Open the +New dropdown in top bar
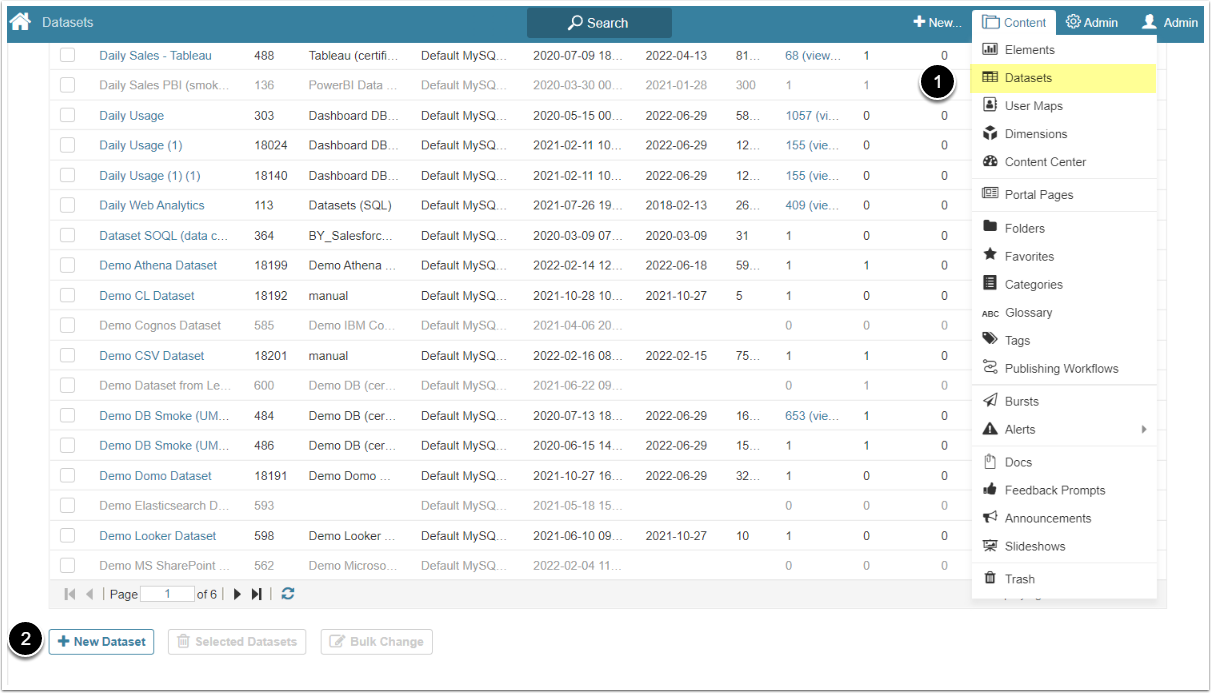1211x693 pixels. (937, 22)
